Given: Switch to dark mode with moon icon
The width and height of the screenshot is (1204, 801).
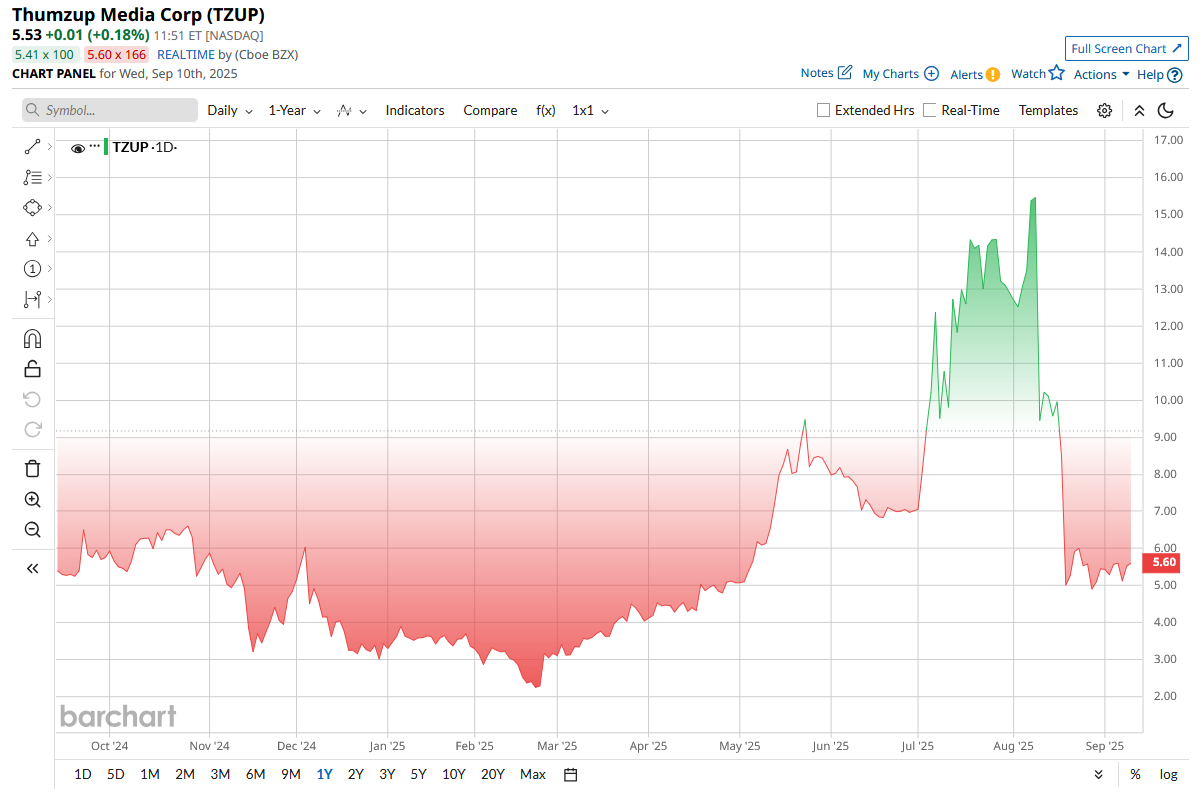Looking at the screenshot, I should tap(1166, 111).
